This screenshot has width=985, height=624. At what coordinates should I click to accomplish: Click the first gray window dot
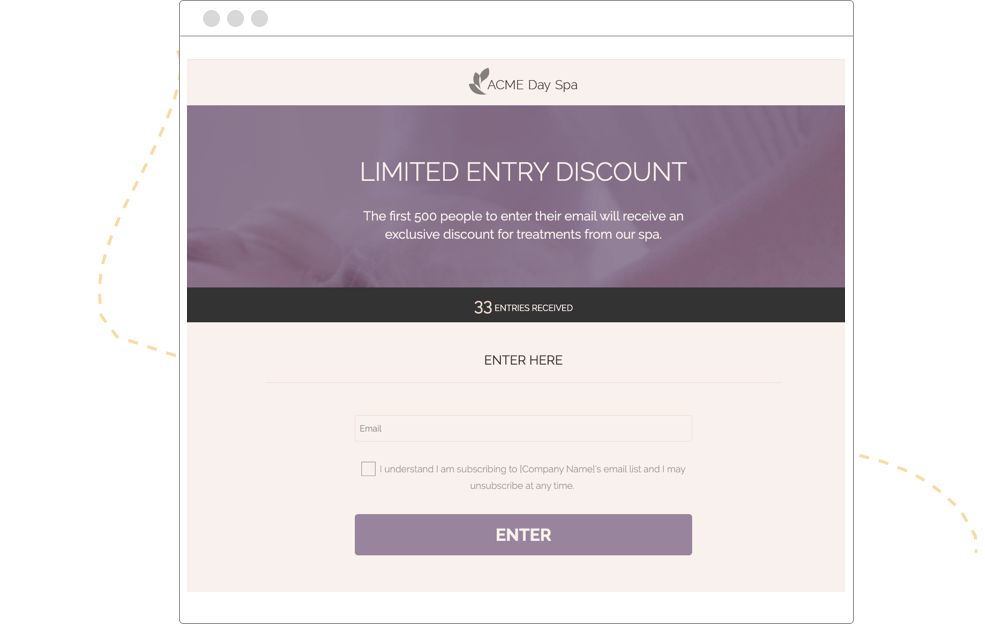coord(212,19)
